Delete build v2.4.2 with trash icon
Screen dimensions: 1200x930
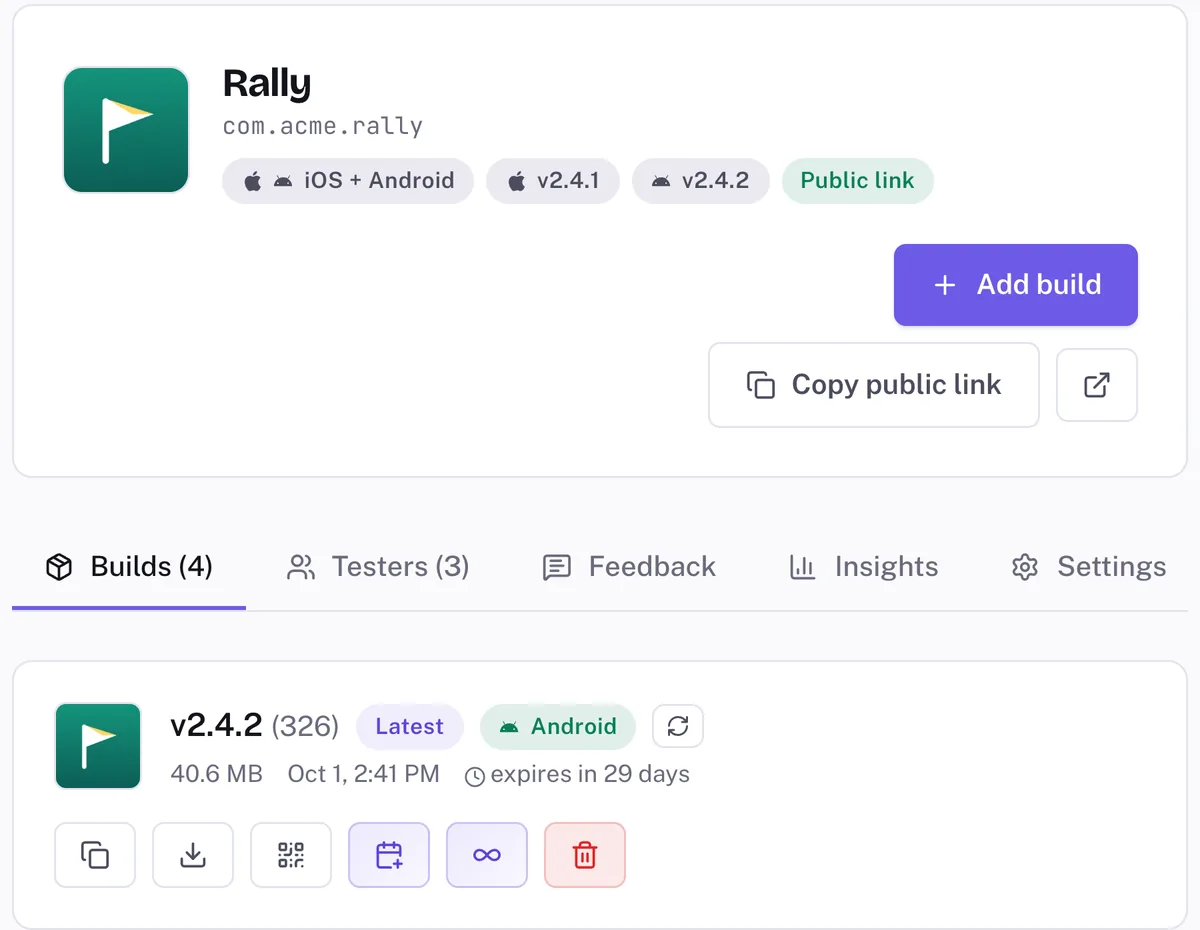[585, 855]
